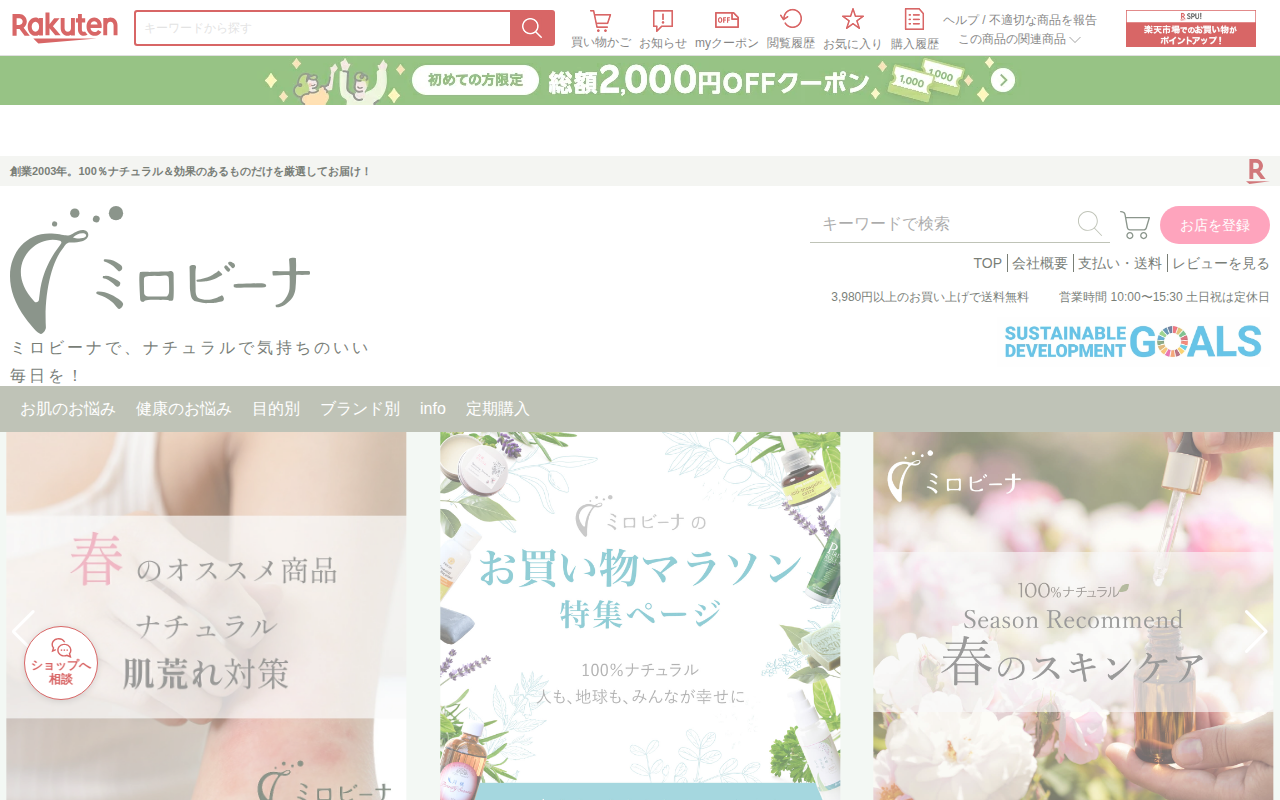This screenshot has width=1280, height=800.
Task: Click the Sustainable Development Goals logo
Action: [1133, 342]
